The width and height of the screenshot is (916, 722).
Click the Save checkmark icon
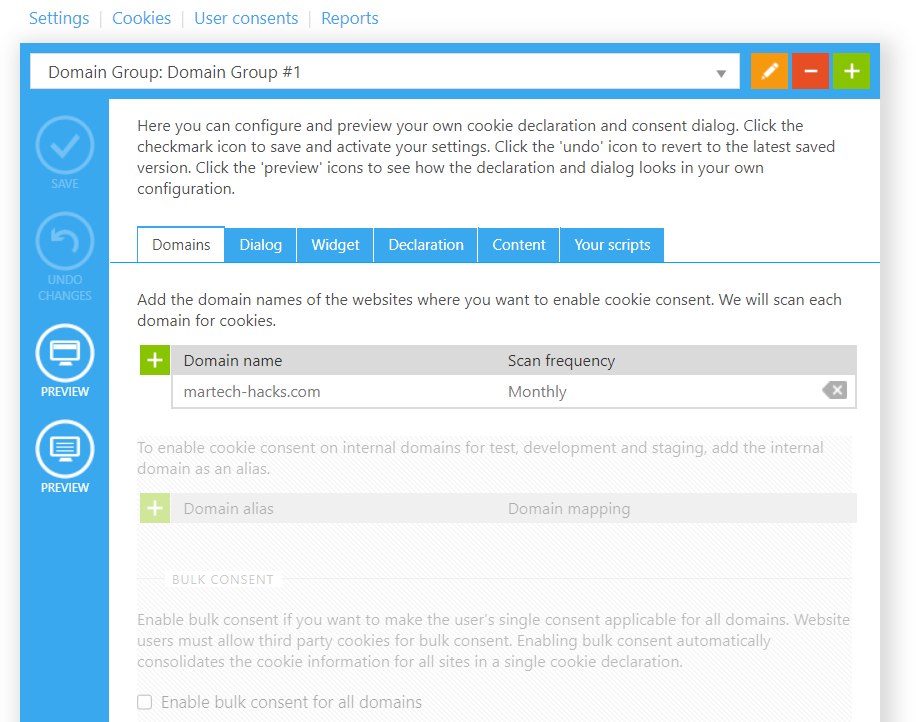64,145
